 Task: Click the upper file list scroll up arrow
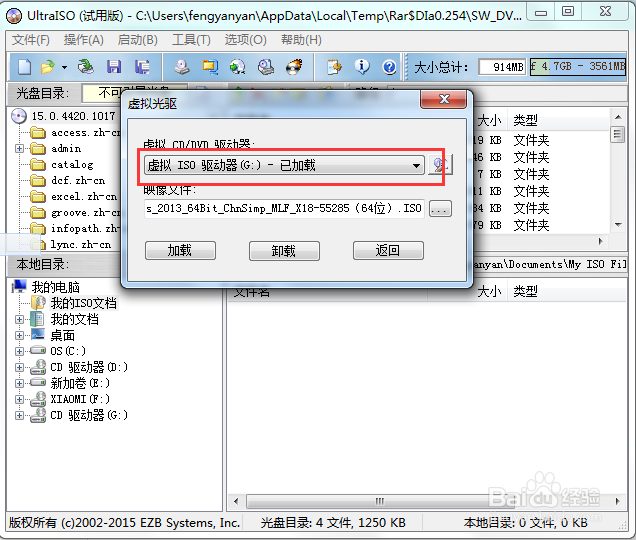[618, 117]
